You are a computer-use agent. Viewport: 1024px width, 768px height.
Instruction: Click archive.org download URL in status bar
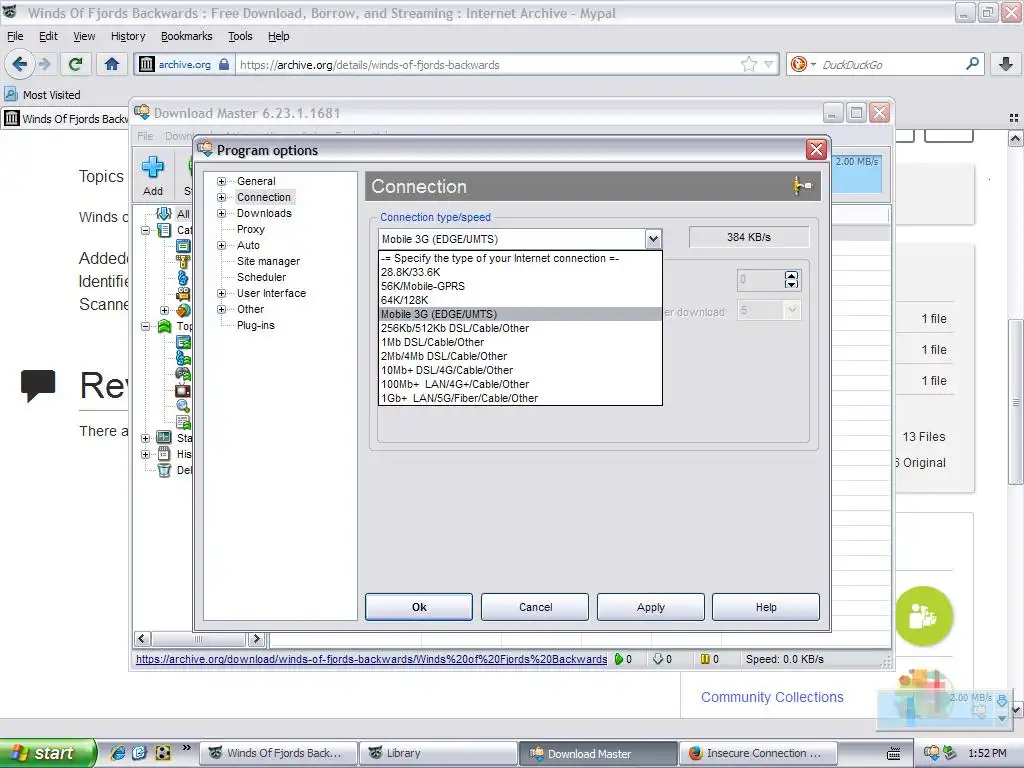372,660
